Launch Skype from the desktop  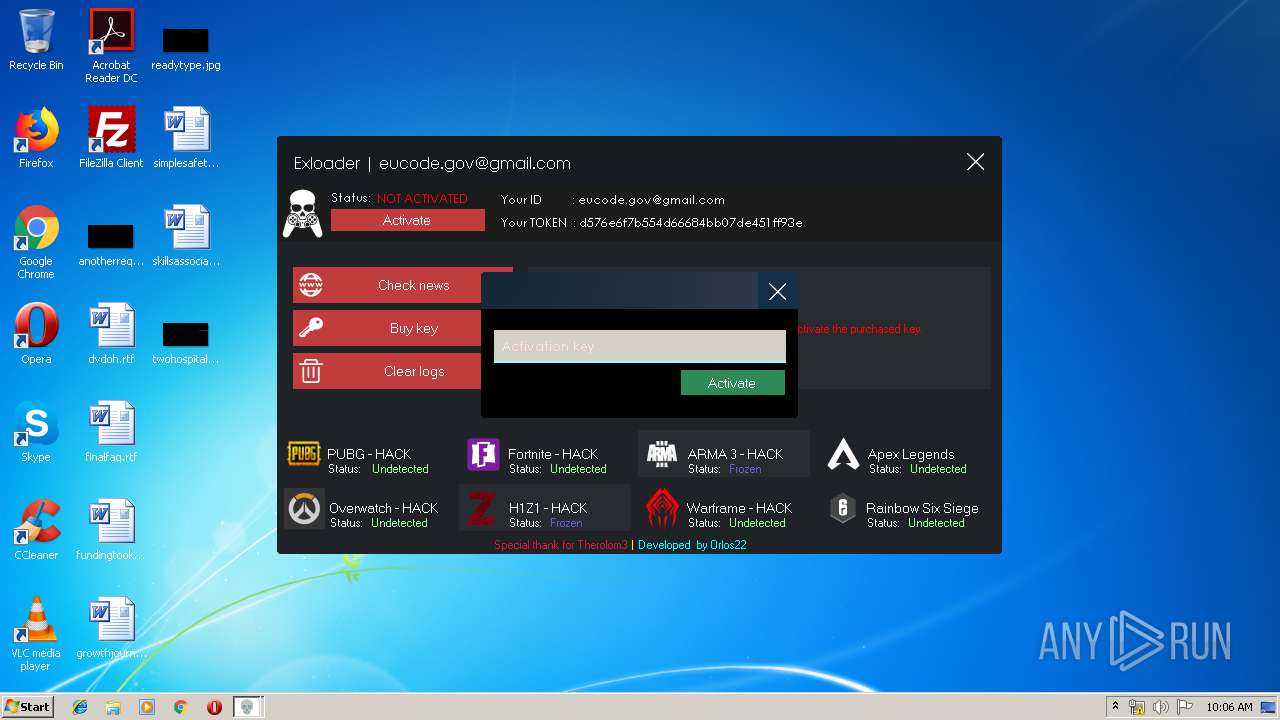pos(36,432)
